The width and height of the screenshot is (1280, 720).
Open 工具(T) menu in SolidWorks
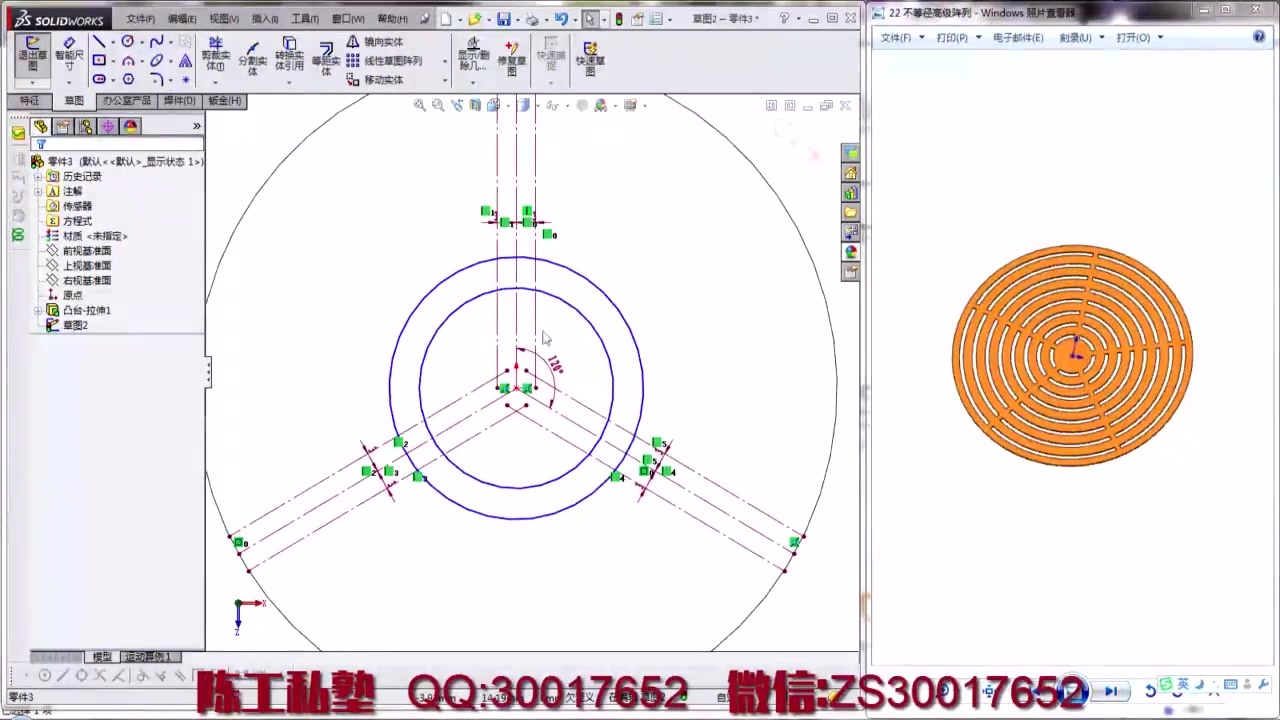pyautogui.click(x=305, y=19)
